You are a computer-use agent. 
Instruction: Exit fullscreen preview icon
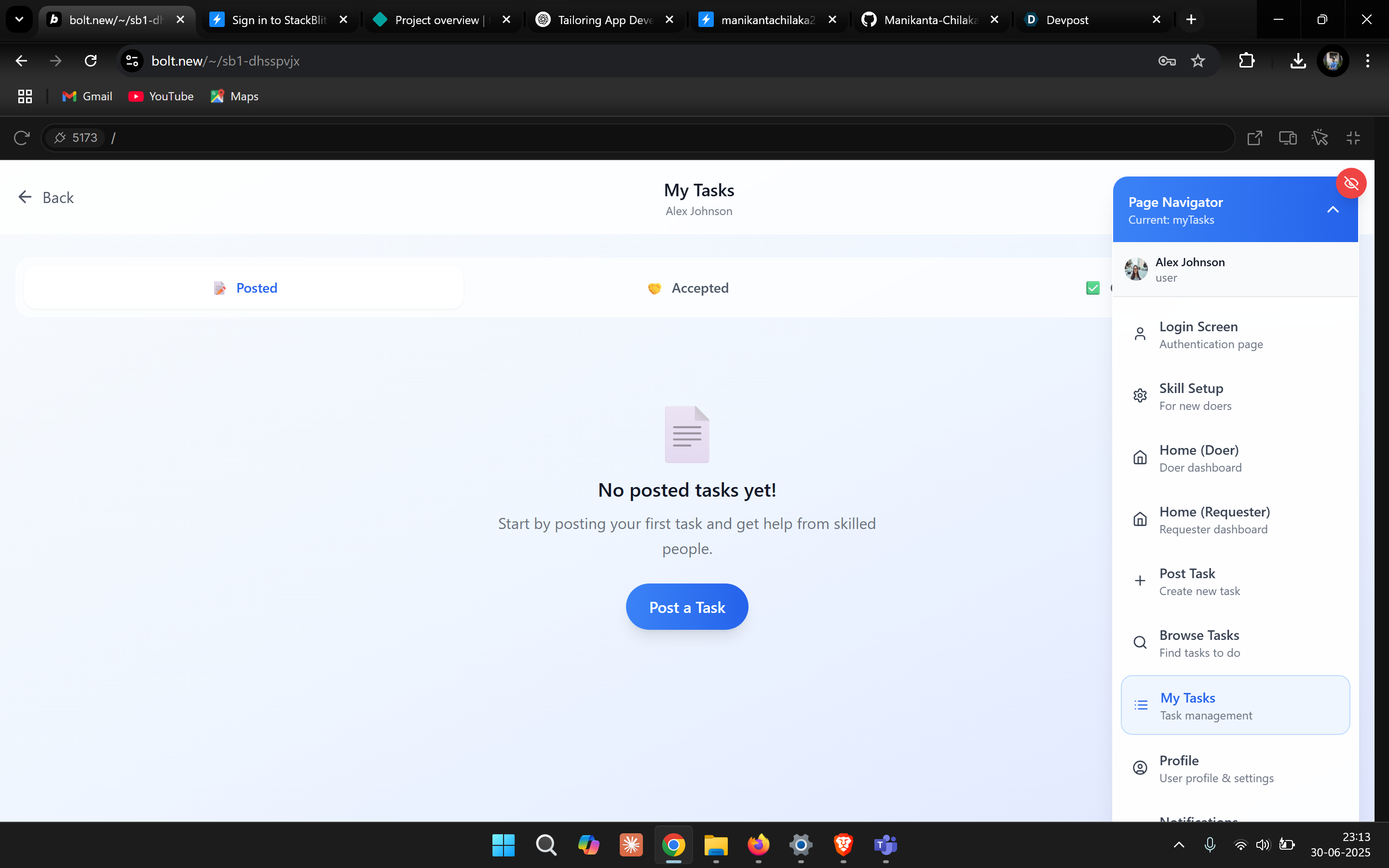tap(1353, 138)
